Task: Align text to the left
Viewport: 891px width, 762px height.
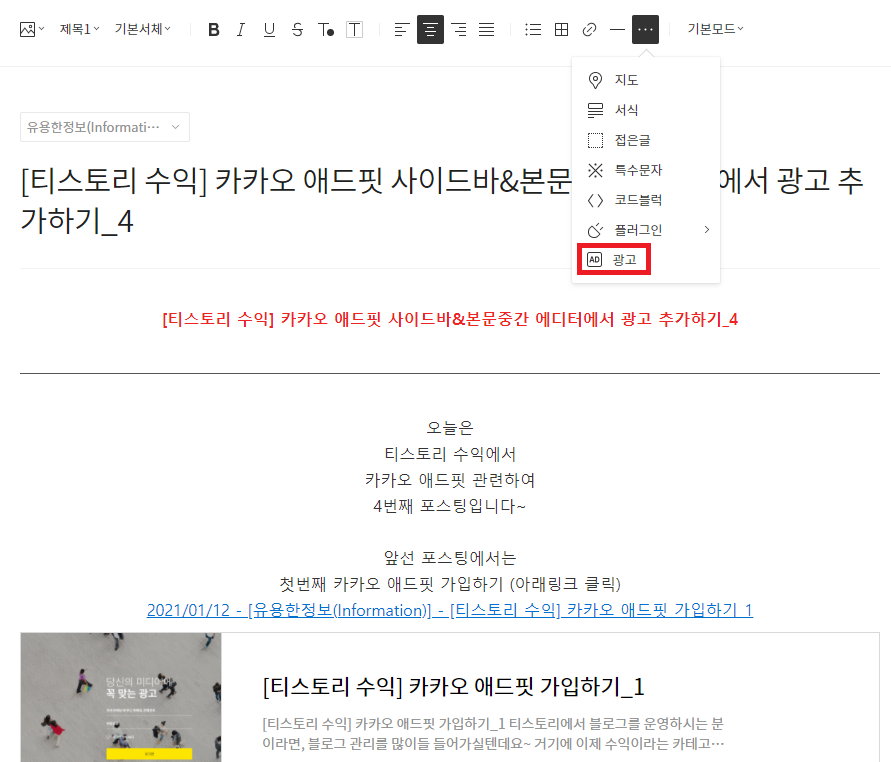Action: [402, 30]
